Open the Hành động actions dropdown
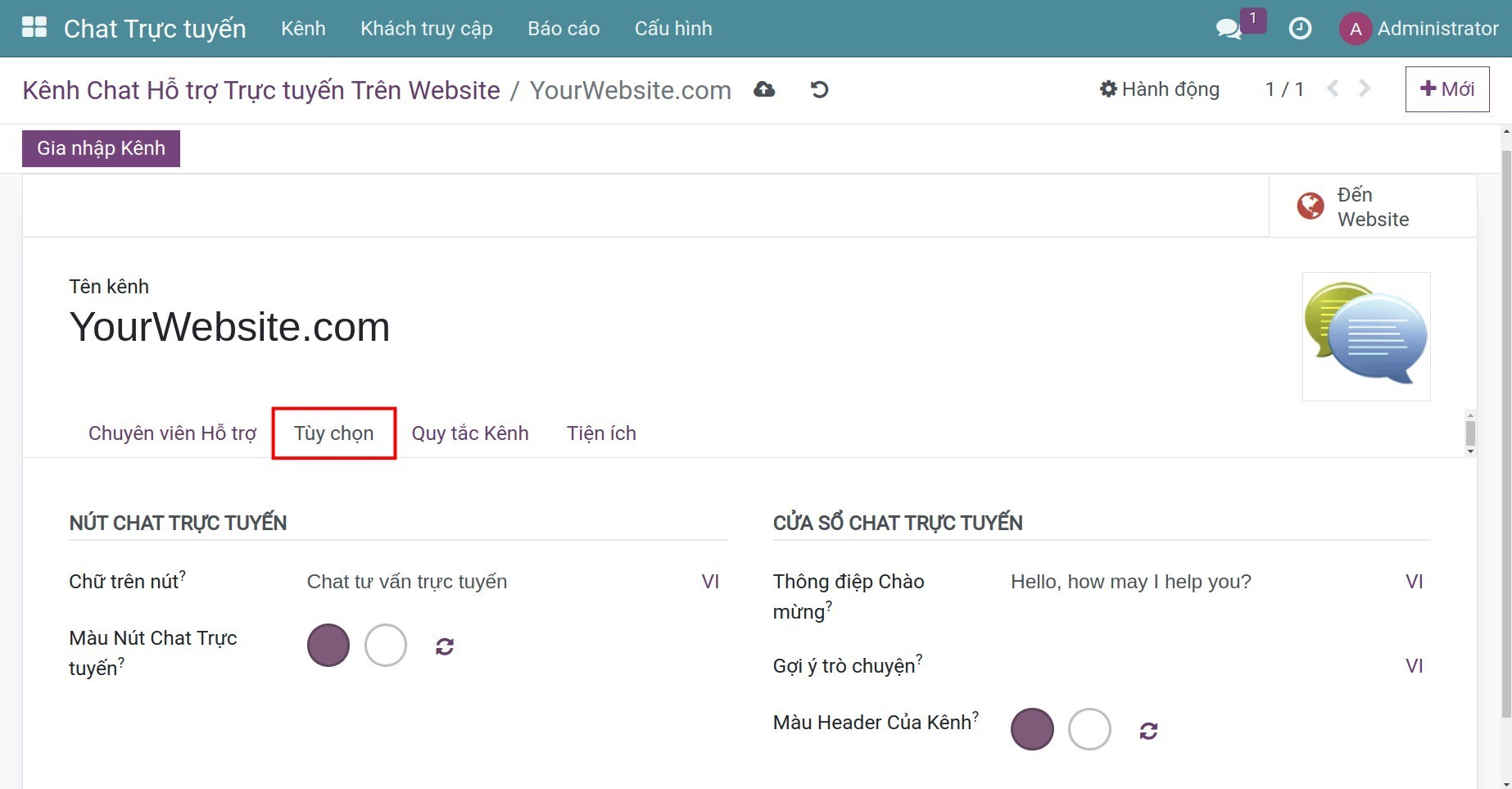The height and width of the screenshot is (789, 1512). click(1159, 89)
